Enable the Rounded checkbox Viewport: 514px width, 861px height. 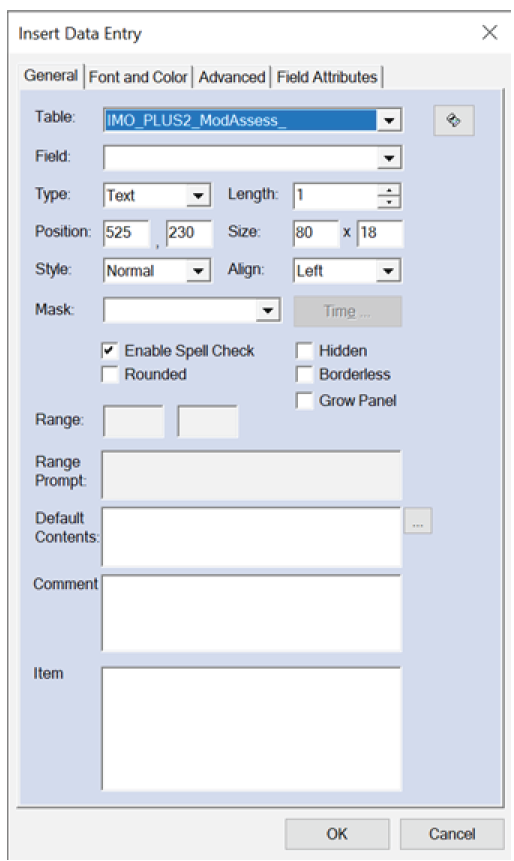[110, 374]
